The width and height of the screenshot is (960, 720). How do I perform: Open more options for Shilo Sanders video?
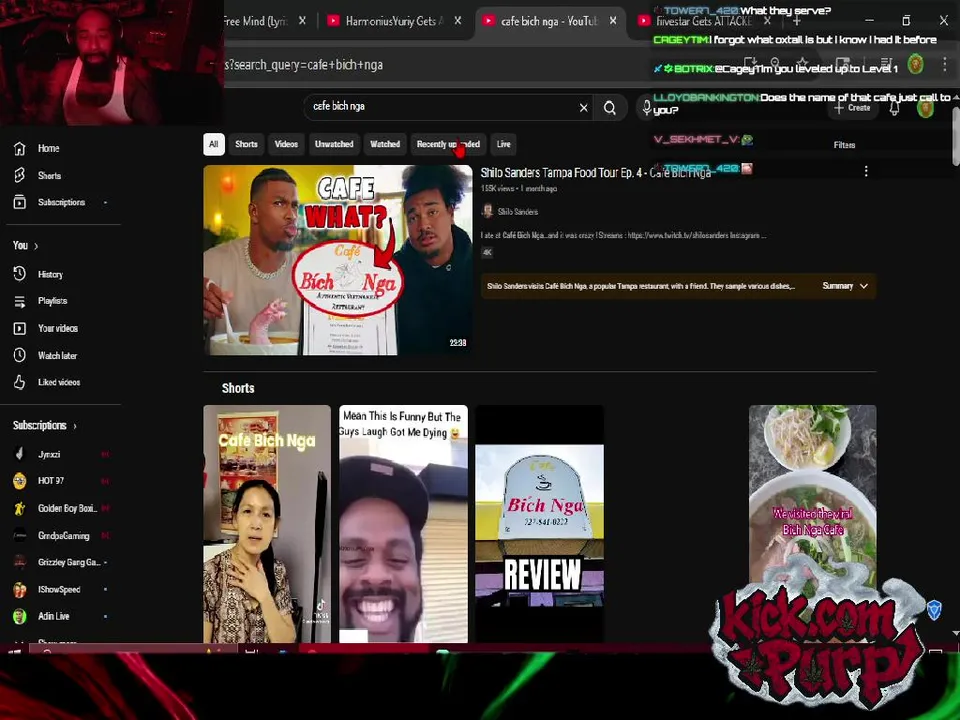click(x=866, y=171)
